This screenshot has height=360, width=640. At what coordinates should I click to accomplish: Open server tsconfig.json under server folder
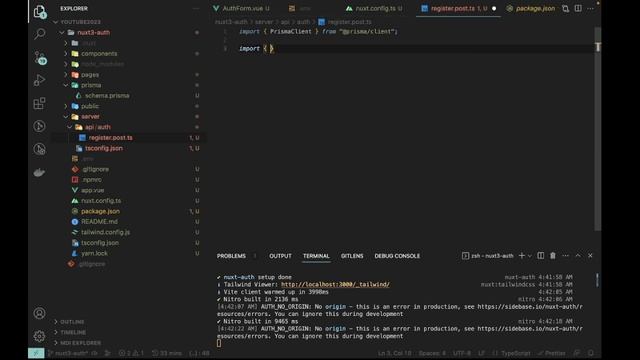[104, 148]
